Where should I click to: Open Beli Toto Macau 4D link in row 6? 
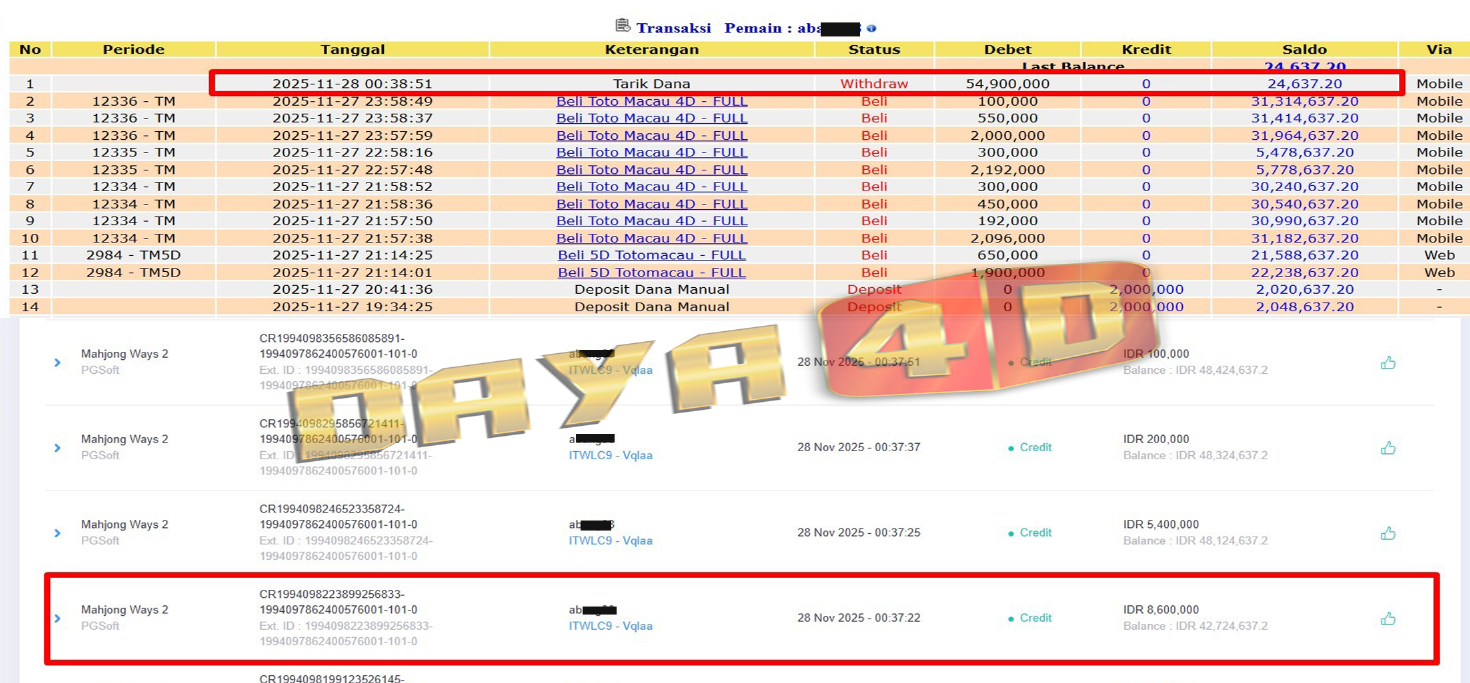[652, 170]
